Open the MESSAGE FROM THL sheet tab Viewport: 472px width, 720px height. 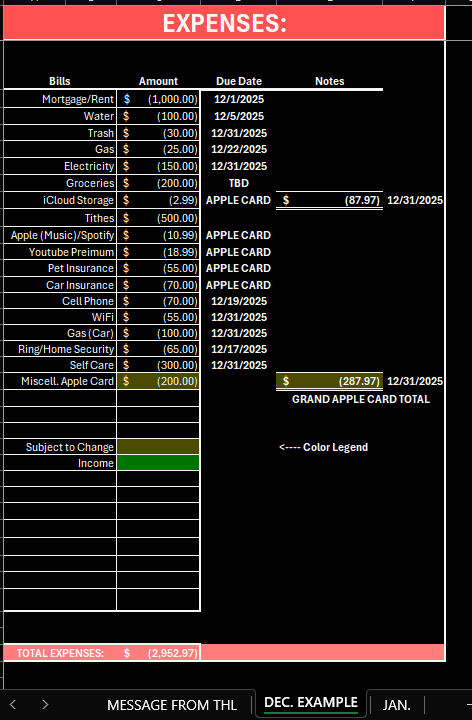click(172, 705)
